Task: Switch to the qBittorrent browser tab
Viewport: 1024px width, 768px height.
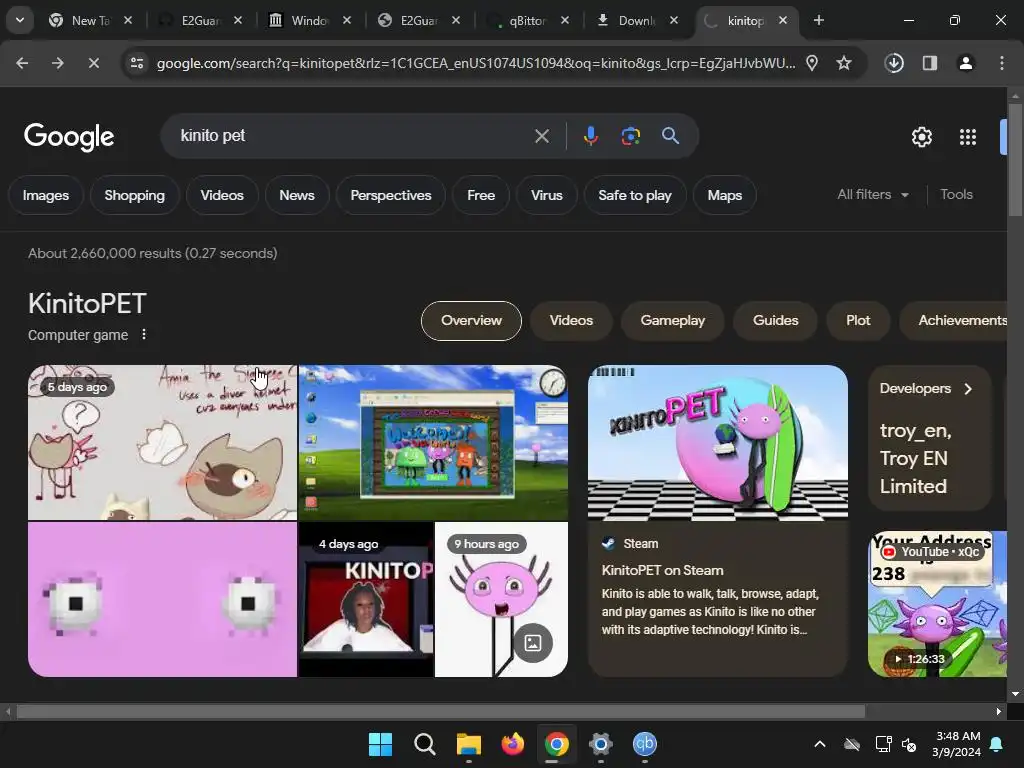Action: click(528, 20)
